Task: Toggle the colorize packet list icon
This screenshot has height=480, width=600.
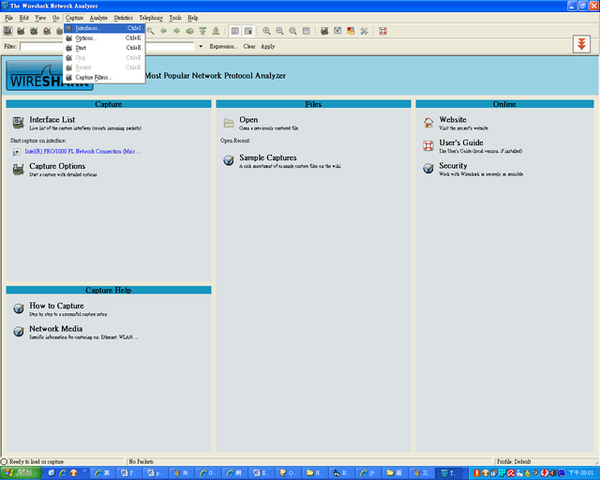Action: pos(235,31)
